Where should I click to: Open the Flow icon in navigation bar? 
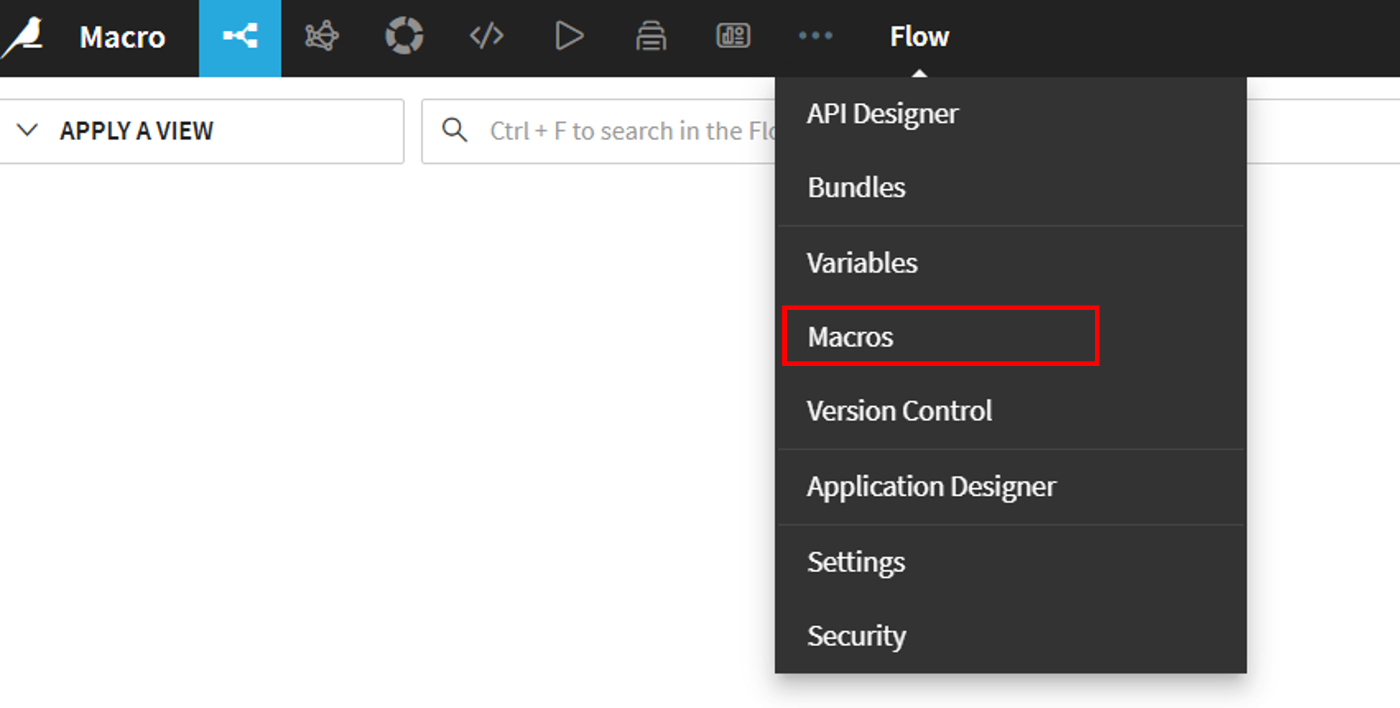coord(240,38)
